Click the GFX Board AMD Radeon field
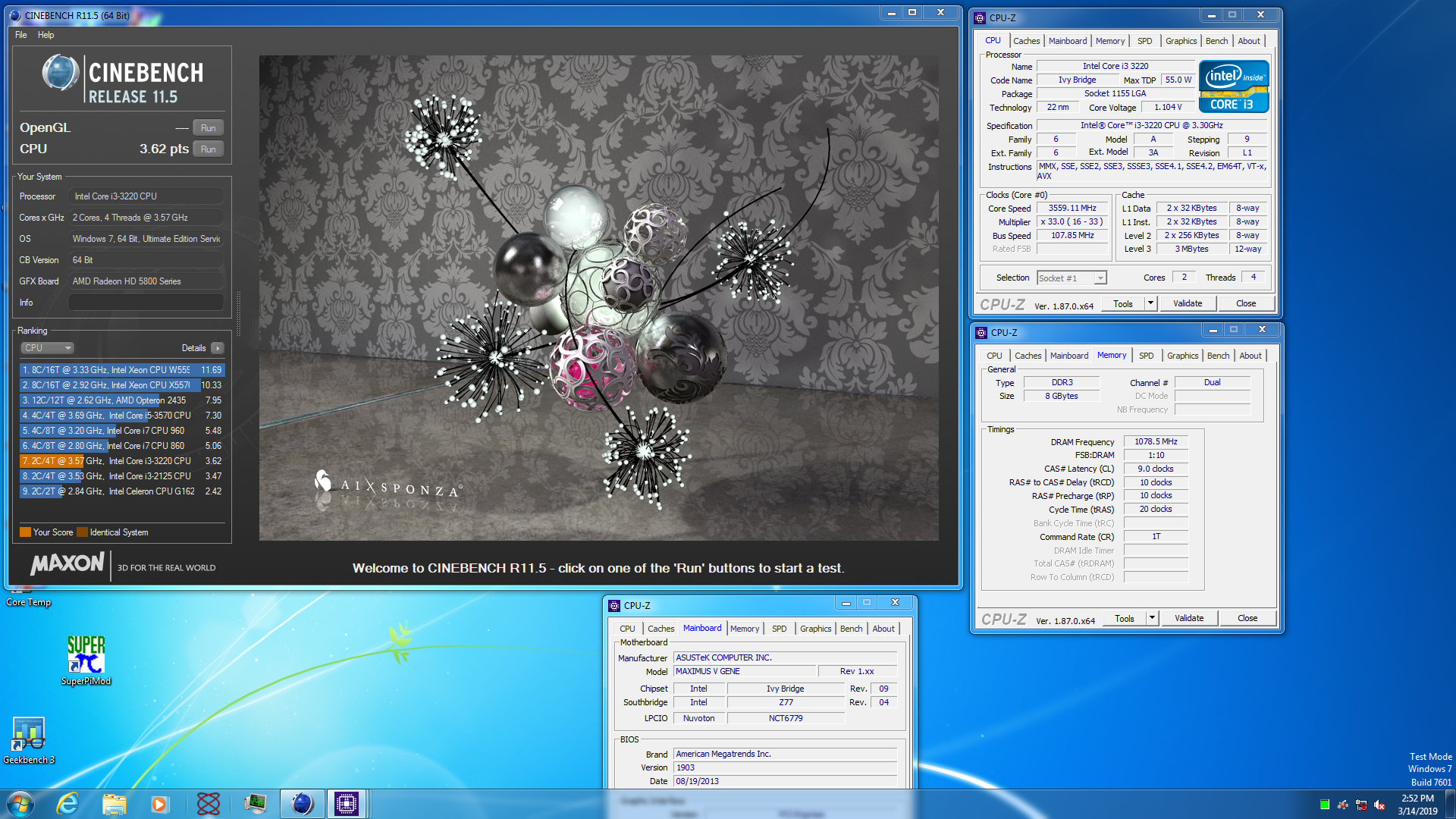1456x819 pixels. click(146, 281)
